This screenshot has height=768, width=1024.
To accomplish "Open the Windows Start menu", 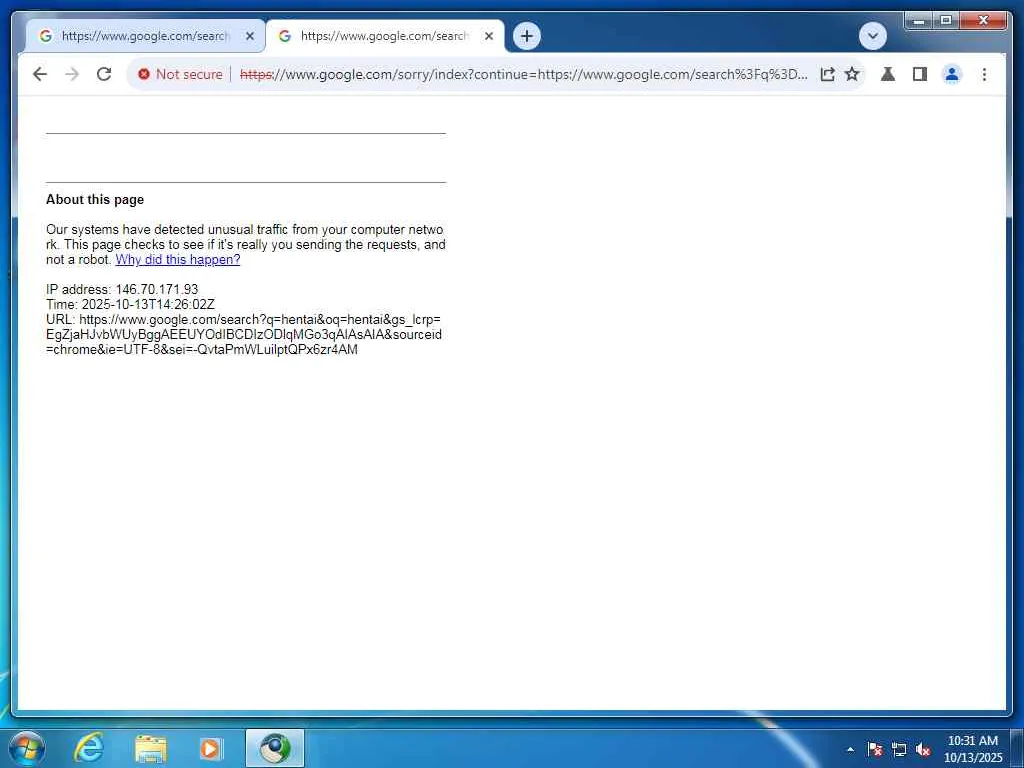I will (27, 748).
